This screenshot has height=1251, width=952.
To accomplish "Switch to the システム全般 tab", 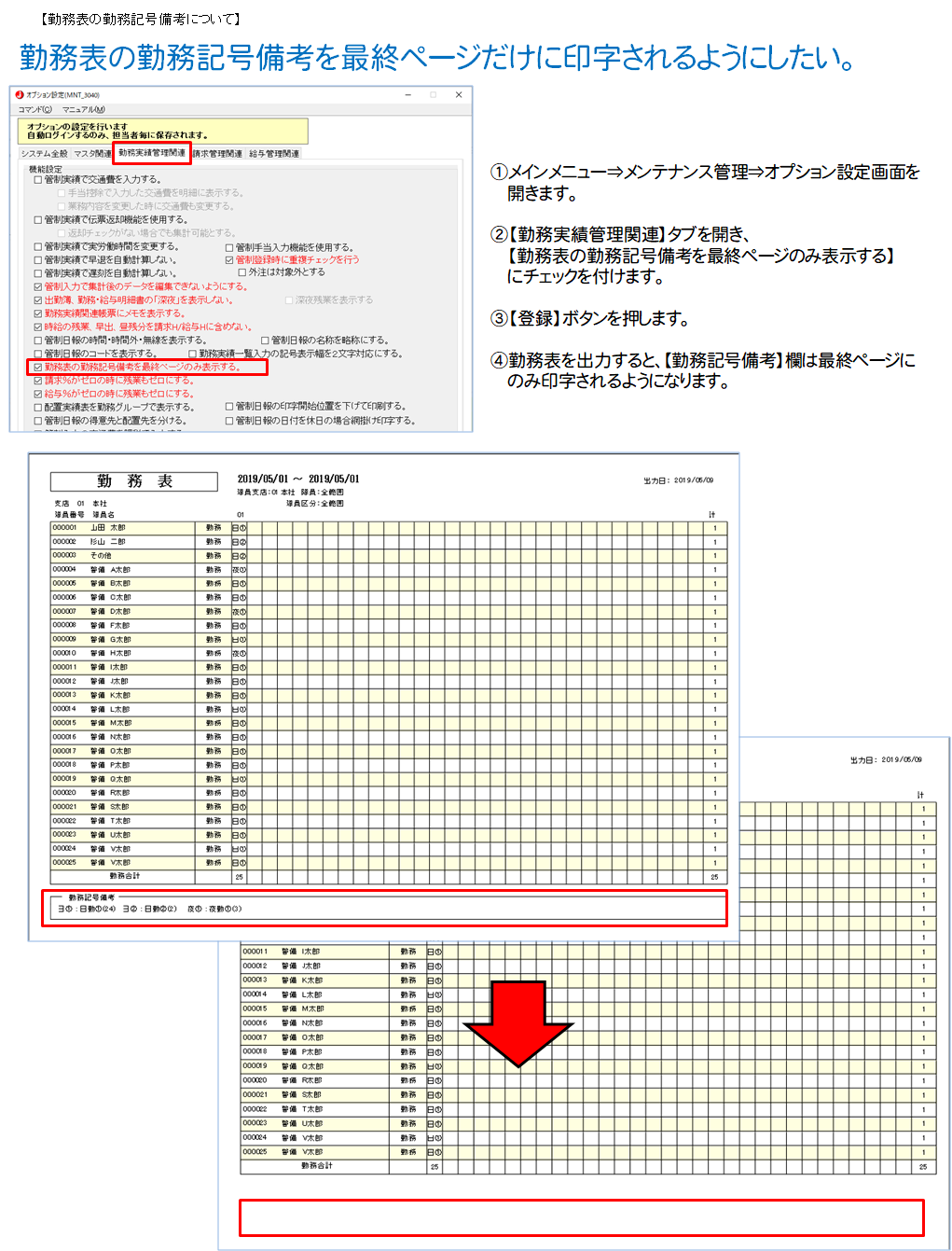I will click(x=44, y=154).
